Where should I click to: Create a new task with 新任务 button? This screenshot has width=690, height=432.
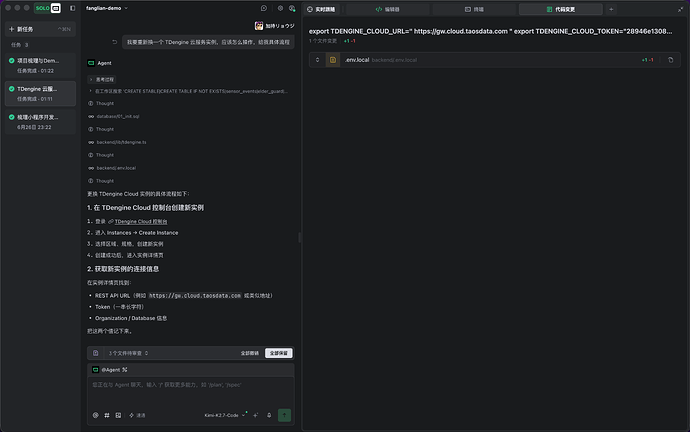pyautogui.click(x=40, y=29)
